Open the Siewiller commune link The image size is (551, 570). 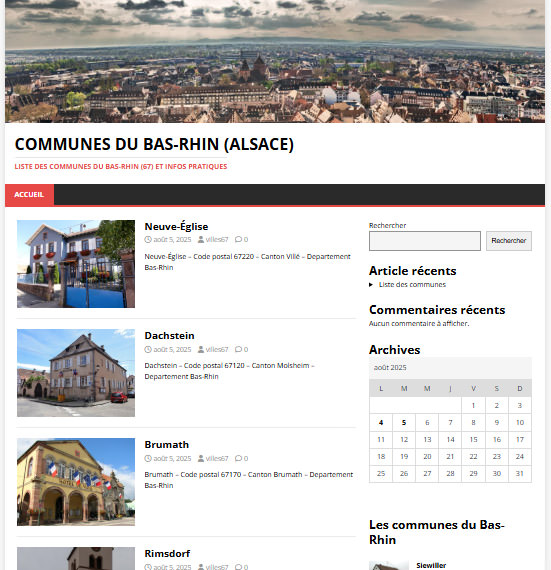tap(431, 565)
